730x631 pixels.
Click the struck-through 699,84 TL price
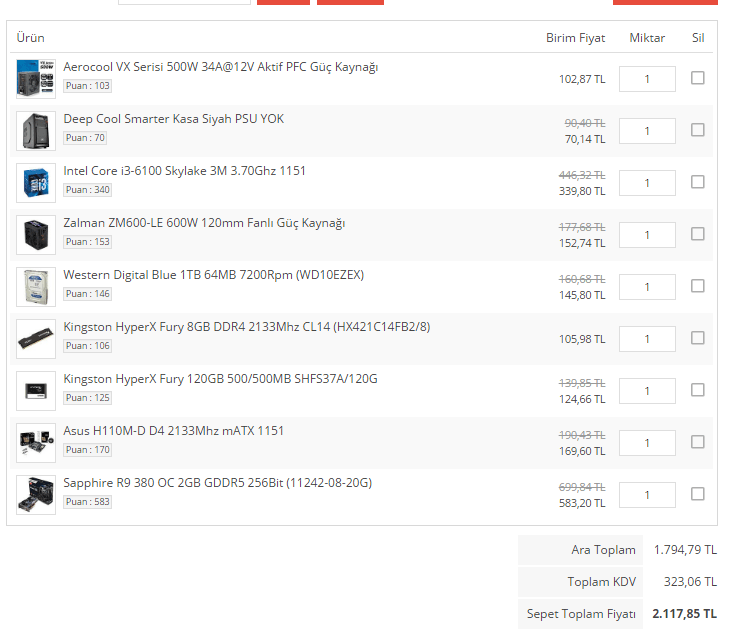(582, 487)
